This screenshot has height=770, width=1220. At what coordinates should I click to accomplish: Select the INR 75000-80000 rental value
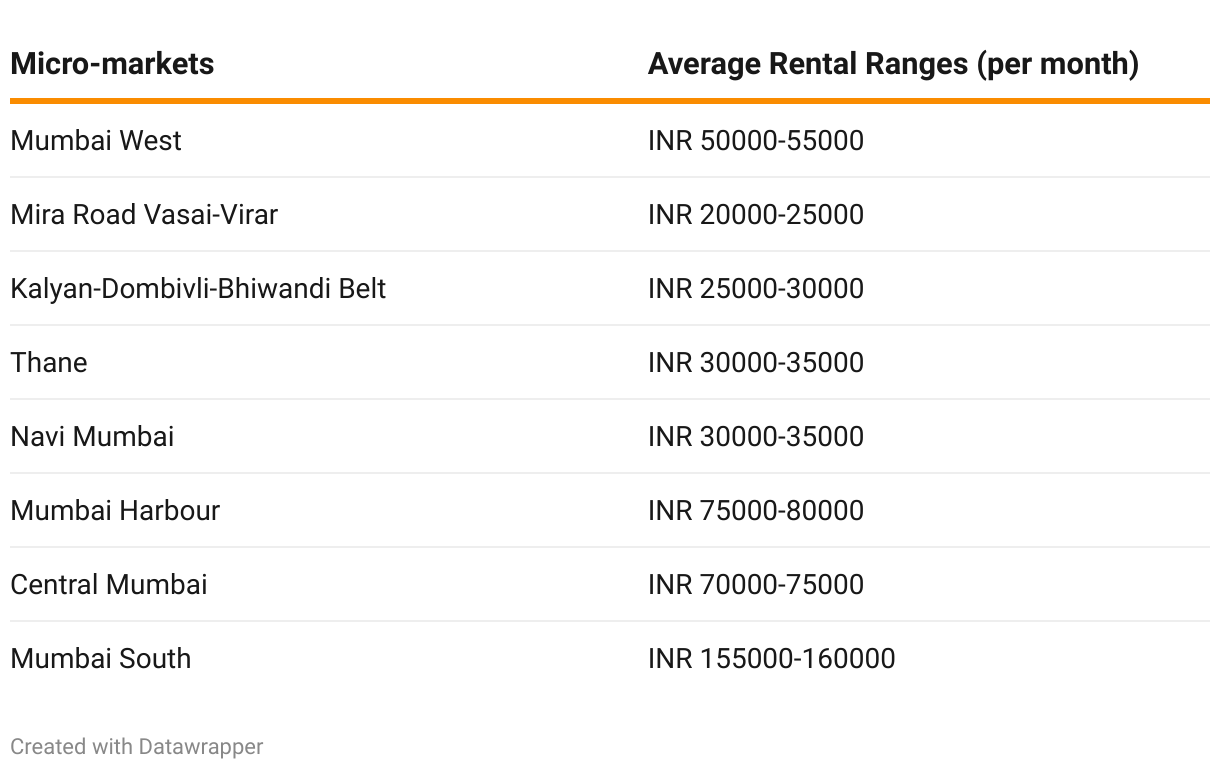[756, 510]
